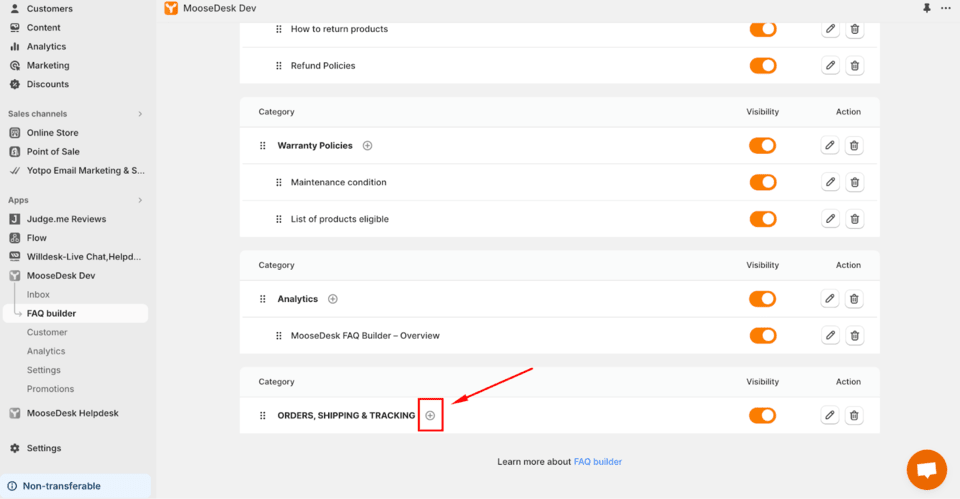Delete ORDERS, SHIPPING & TRACKING category
Screen dimensions: 960x499
(x=854, y=415)
